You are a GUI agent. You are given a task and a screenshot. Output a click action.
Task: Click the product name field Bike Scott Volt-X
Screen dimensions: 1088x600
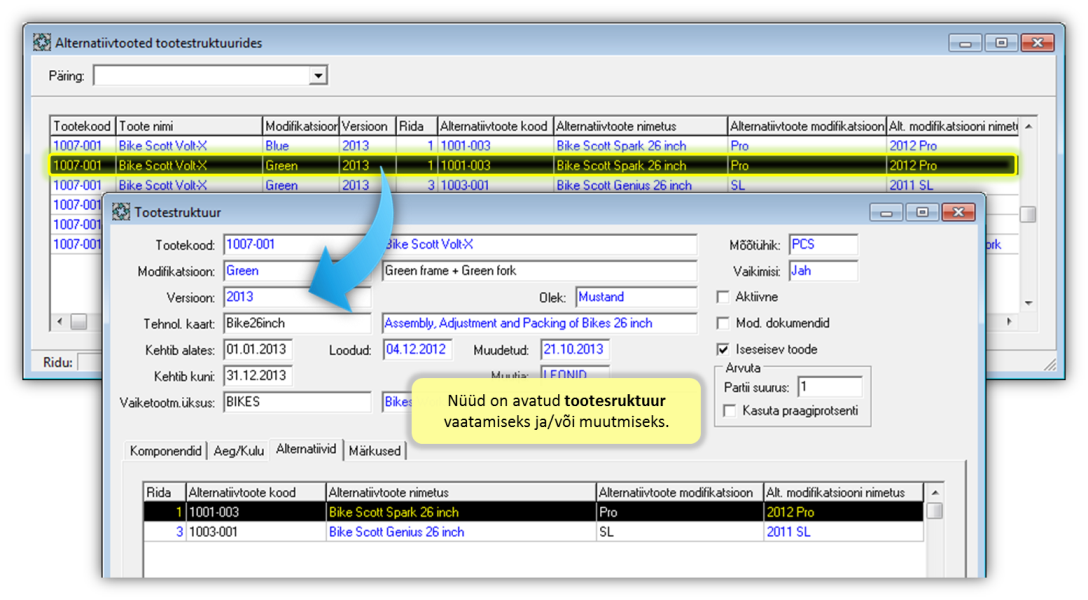tap(539, 245)
